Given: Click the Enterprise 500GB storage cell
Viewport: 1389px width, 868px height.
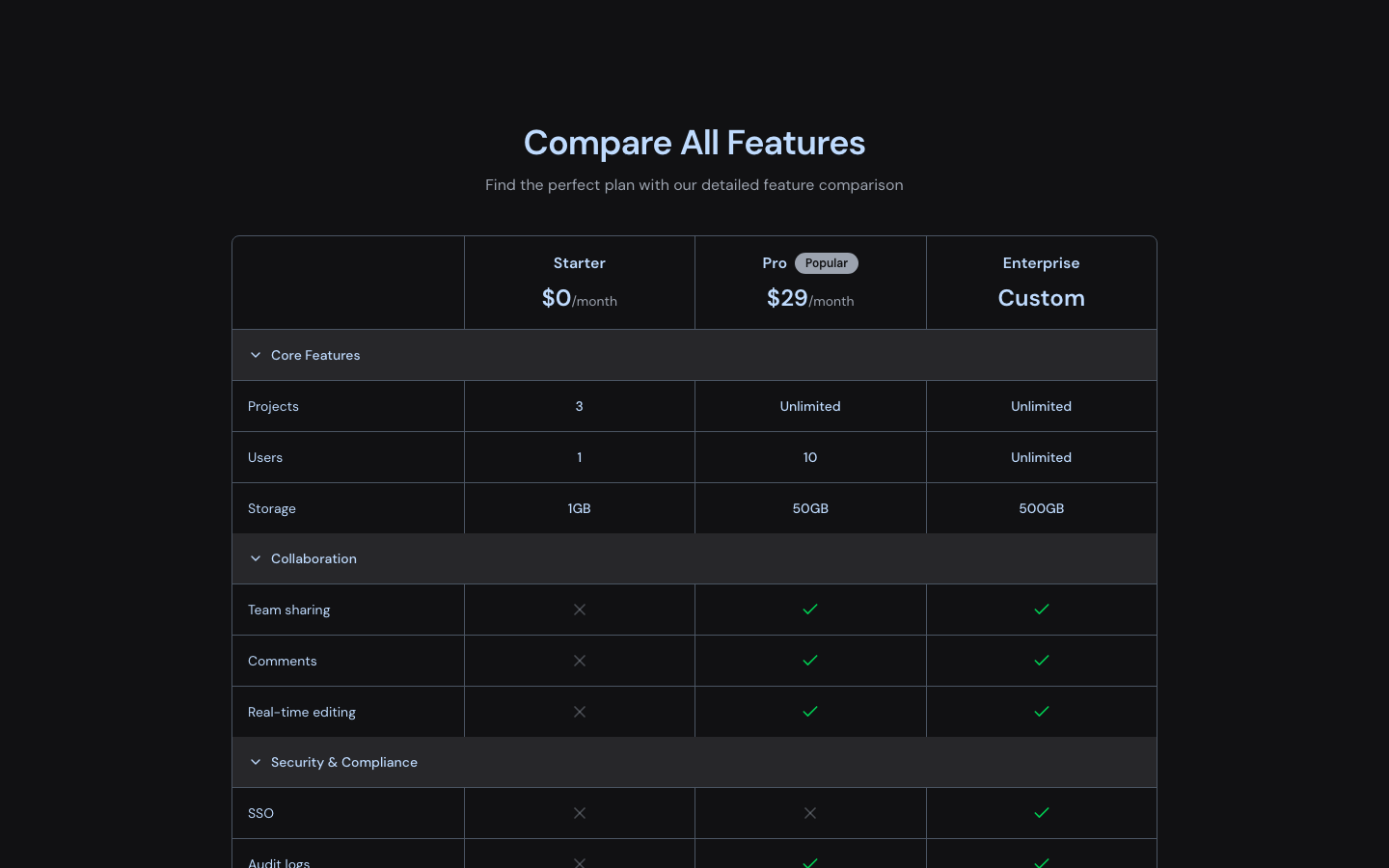Looking at the screenshot, I should click(x=1041, y=508).
